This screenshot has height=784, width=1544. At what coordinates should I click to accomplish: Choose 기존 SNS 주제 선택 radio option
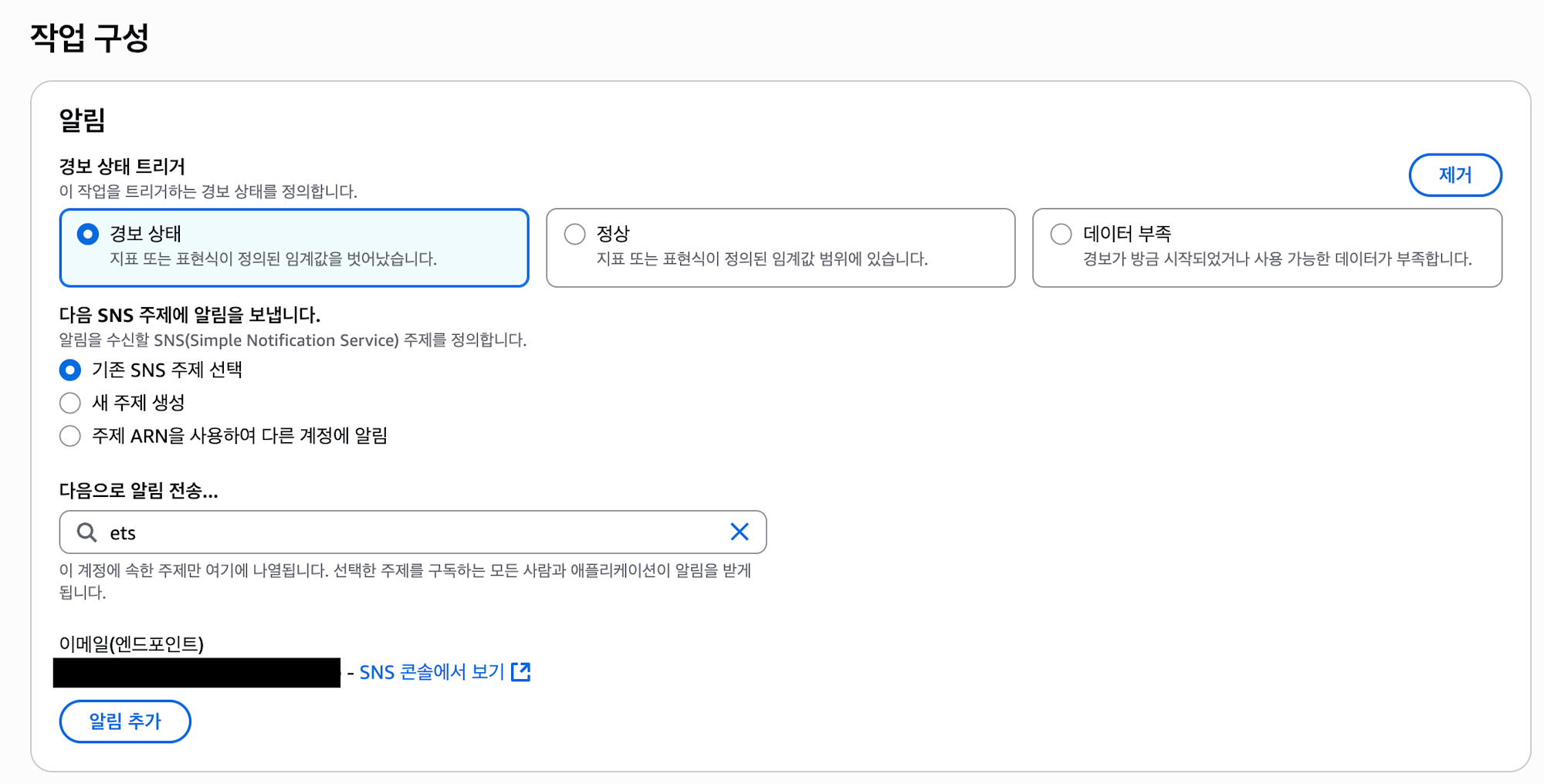tap(70, 370)
